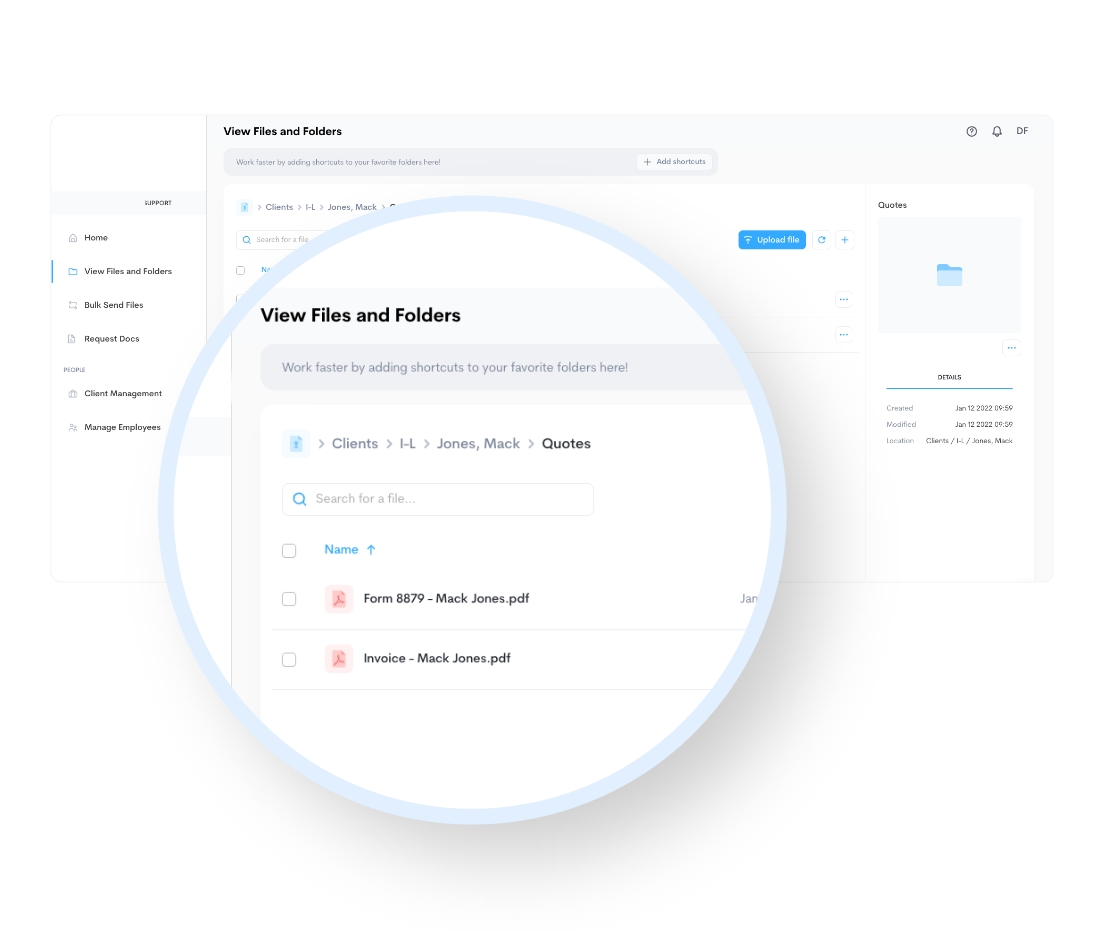Open the DF user profile menu

coord(1022,131)
